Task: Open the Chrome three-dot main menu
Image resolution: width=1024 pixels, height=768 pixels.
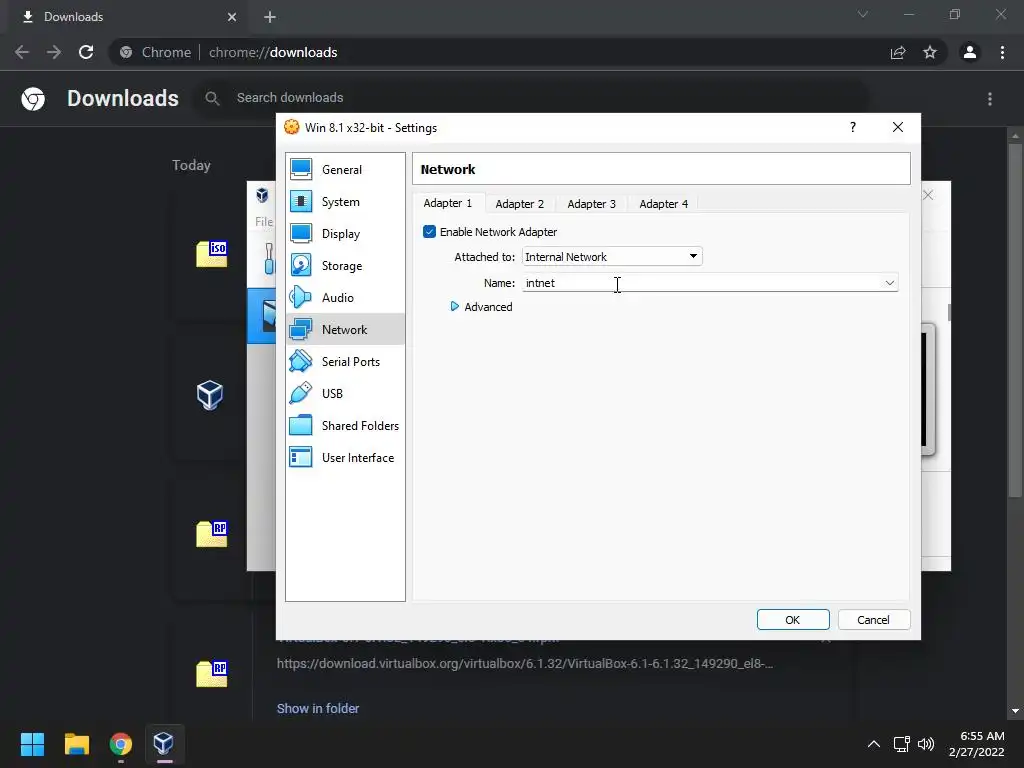Action: (x=1002, y=52)
